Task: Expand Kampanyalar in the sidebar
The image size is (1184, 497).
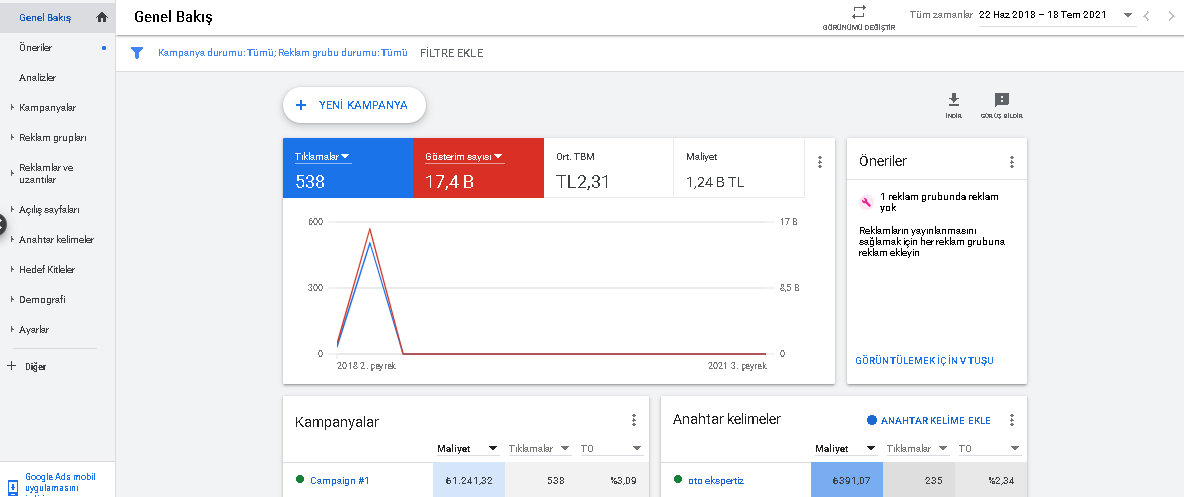Action: [x=12, y=108]
